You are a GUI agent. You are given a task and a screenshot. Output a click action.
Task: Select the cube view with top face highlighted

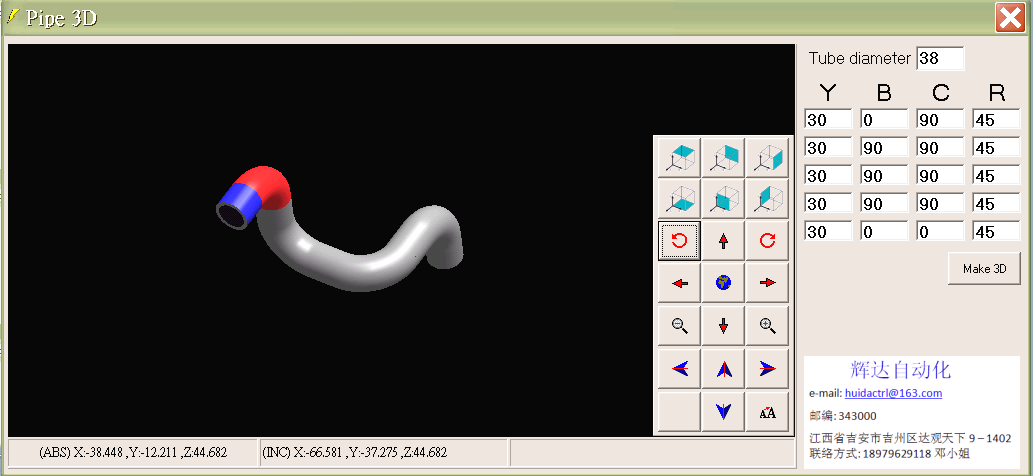pos(679,155)
